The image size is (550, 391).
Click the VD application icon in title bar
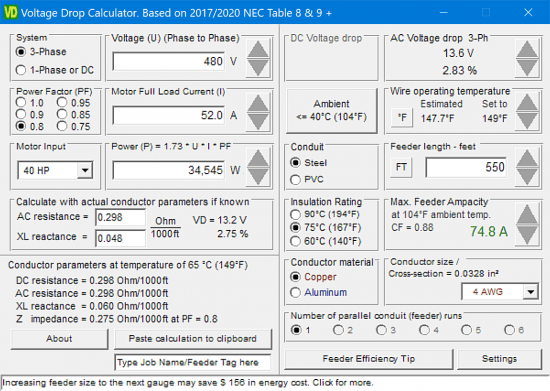tap(10, 13)
